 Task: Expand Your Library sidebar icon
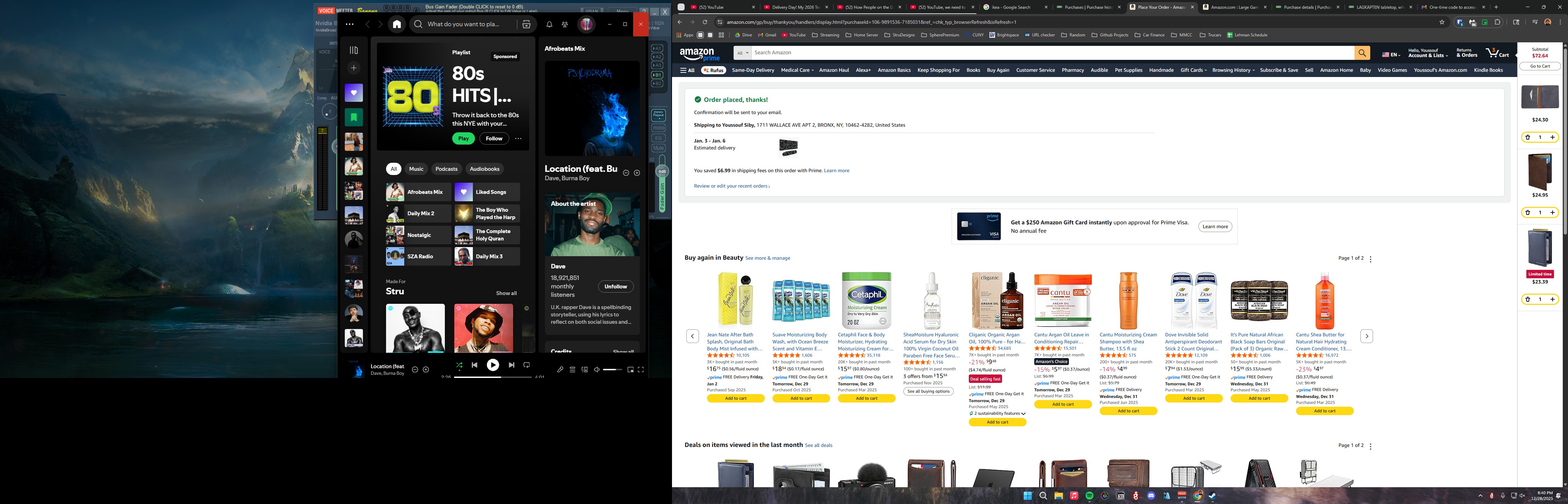353,50
